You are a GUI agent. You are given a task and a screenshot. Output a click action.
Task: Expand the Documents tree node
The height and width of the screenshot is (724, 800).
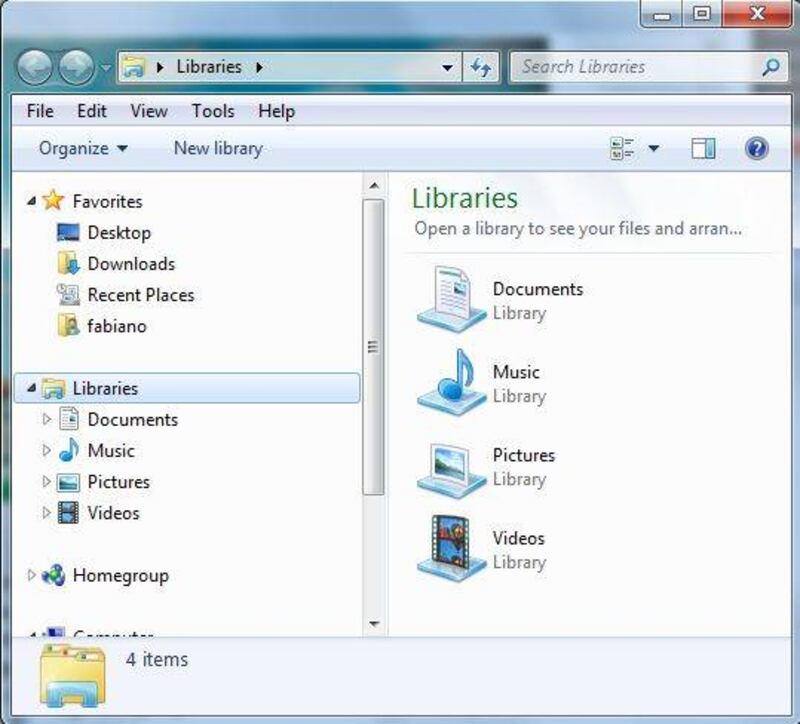pyautogui.click(x=46, y=420)
